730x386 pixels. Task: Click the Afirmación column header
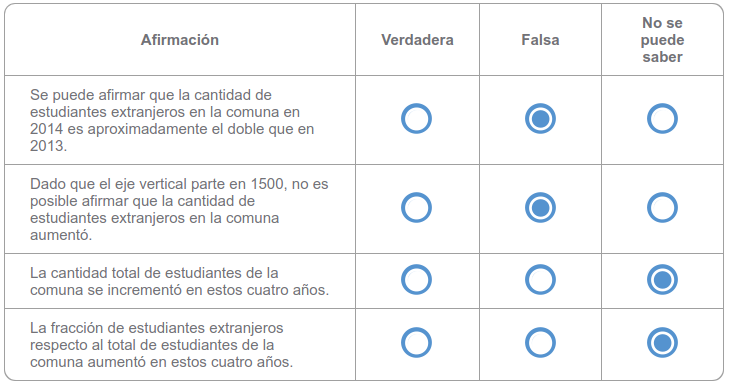180,40
